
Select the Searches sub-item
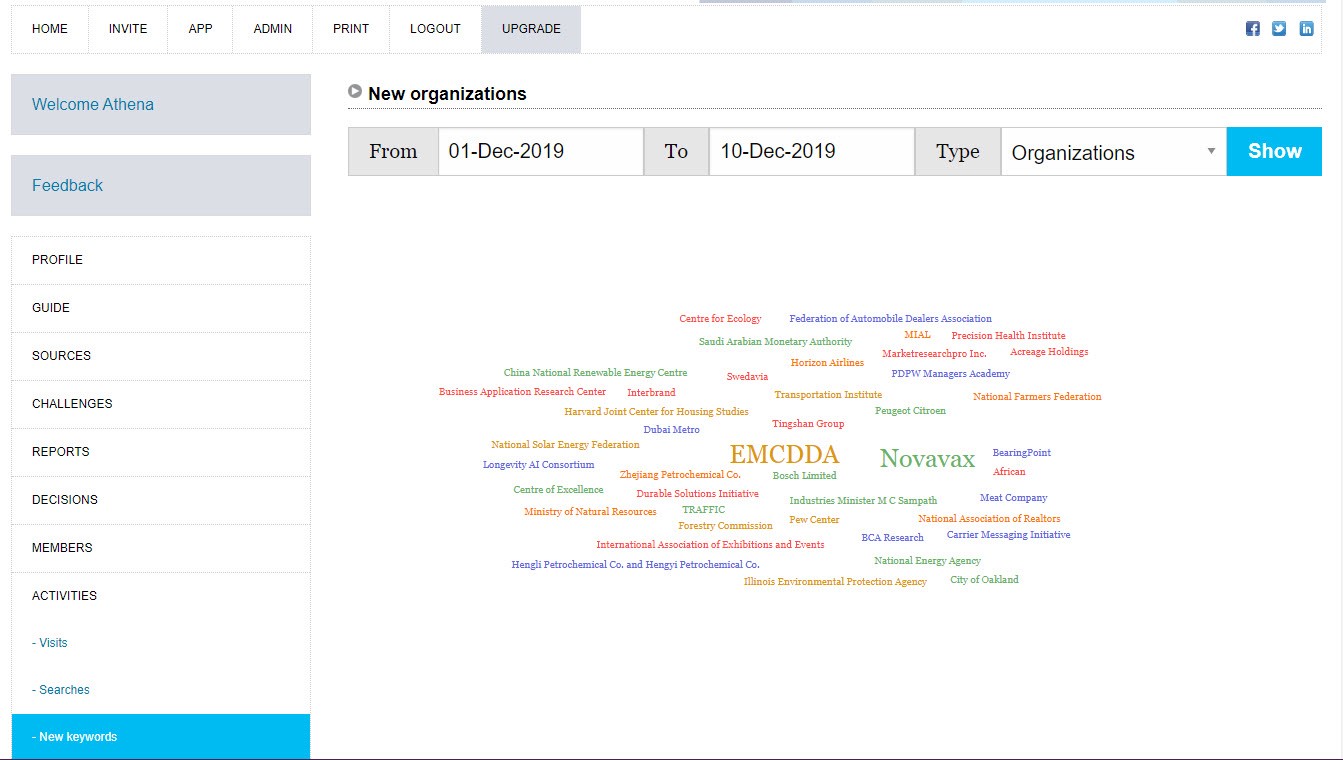161,690
